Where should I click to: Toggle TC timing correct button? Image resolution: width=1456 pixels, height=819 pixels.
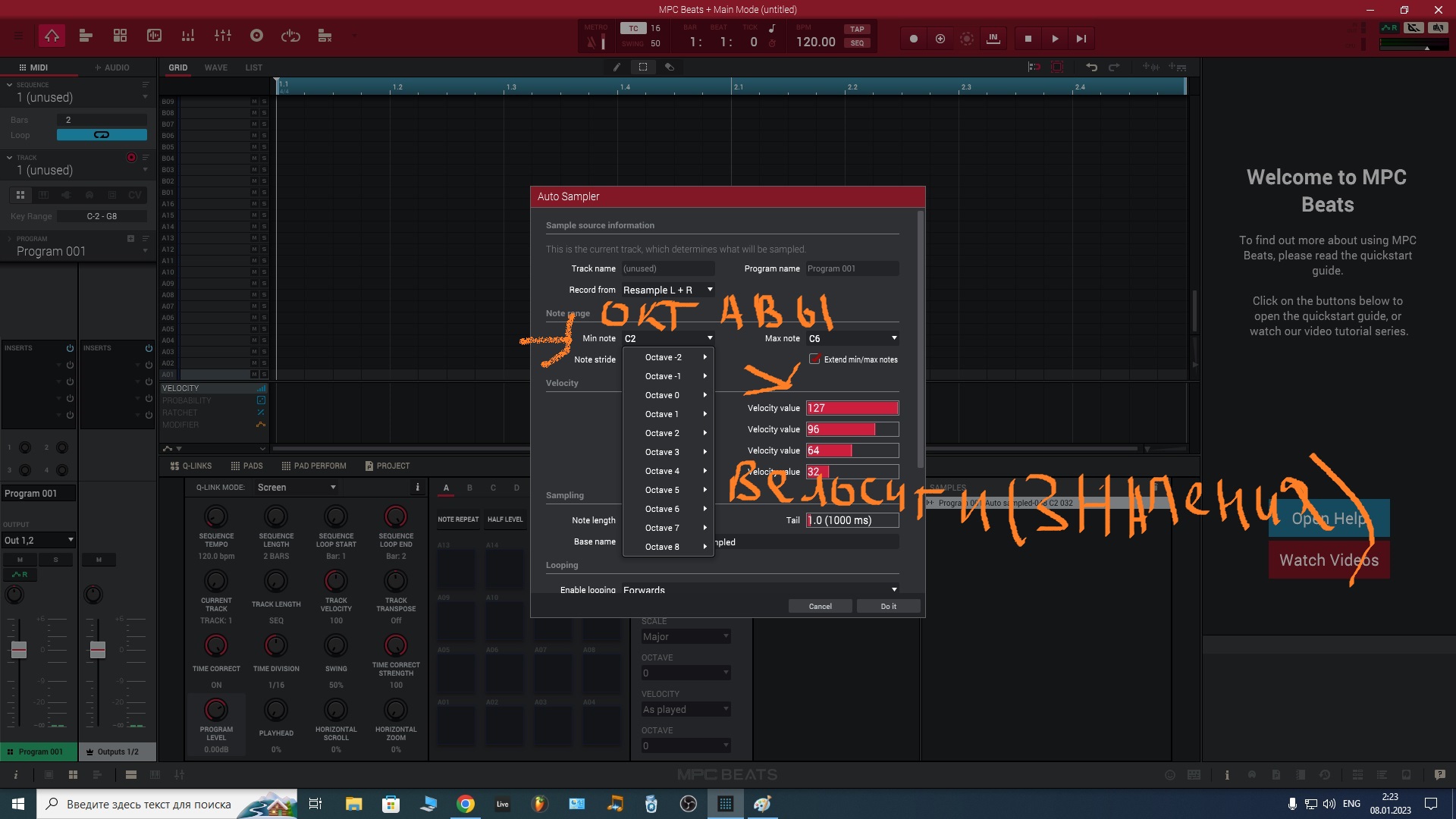(633, 29)
